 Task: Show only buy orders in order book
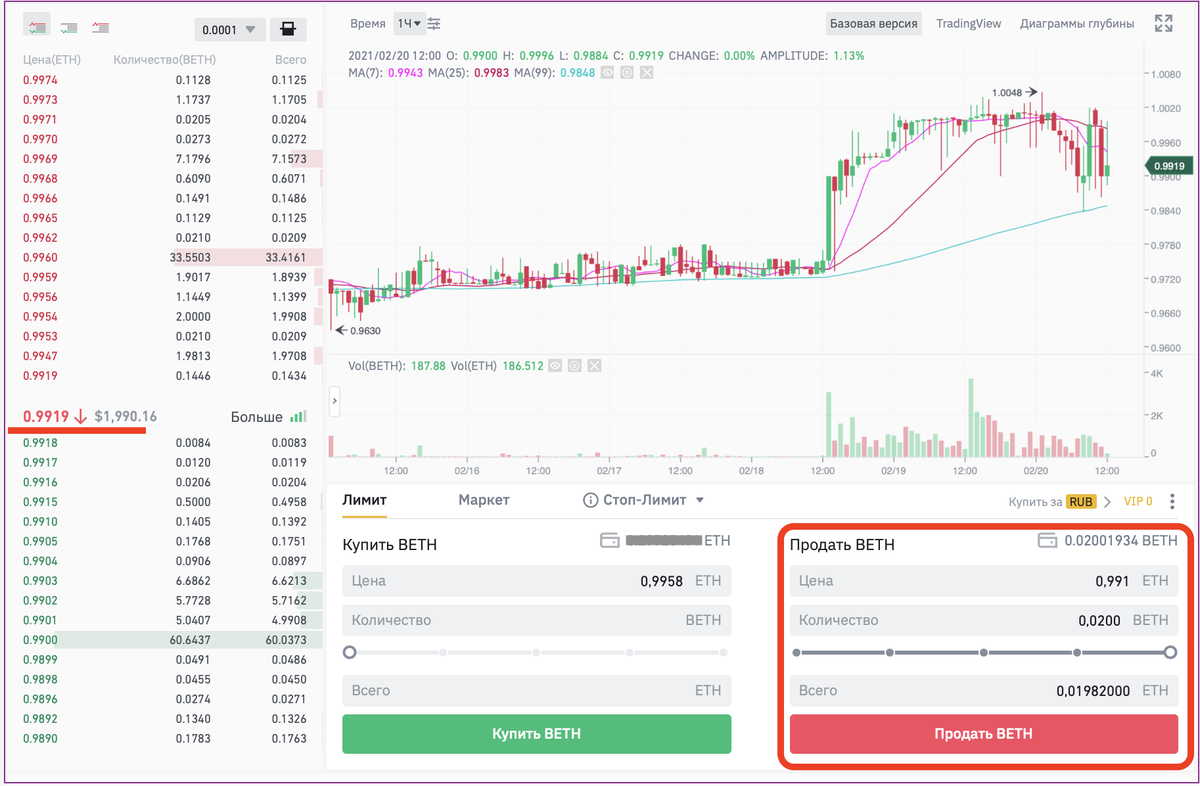tap(70, 27)
